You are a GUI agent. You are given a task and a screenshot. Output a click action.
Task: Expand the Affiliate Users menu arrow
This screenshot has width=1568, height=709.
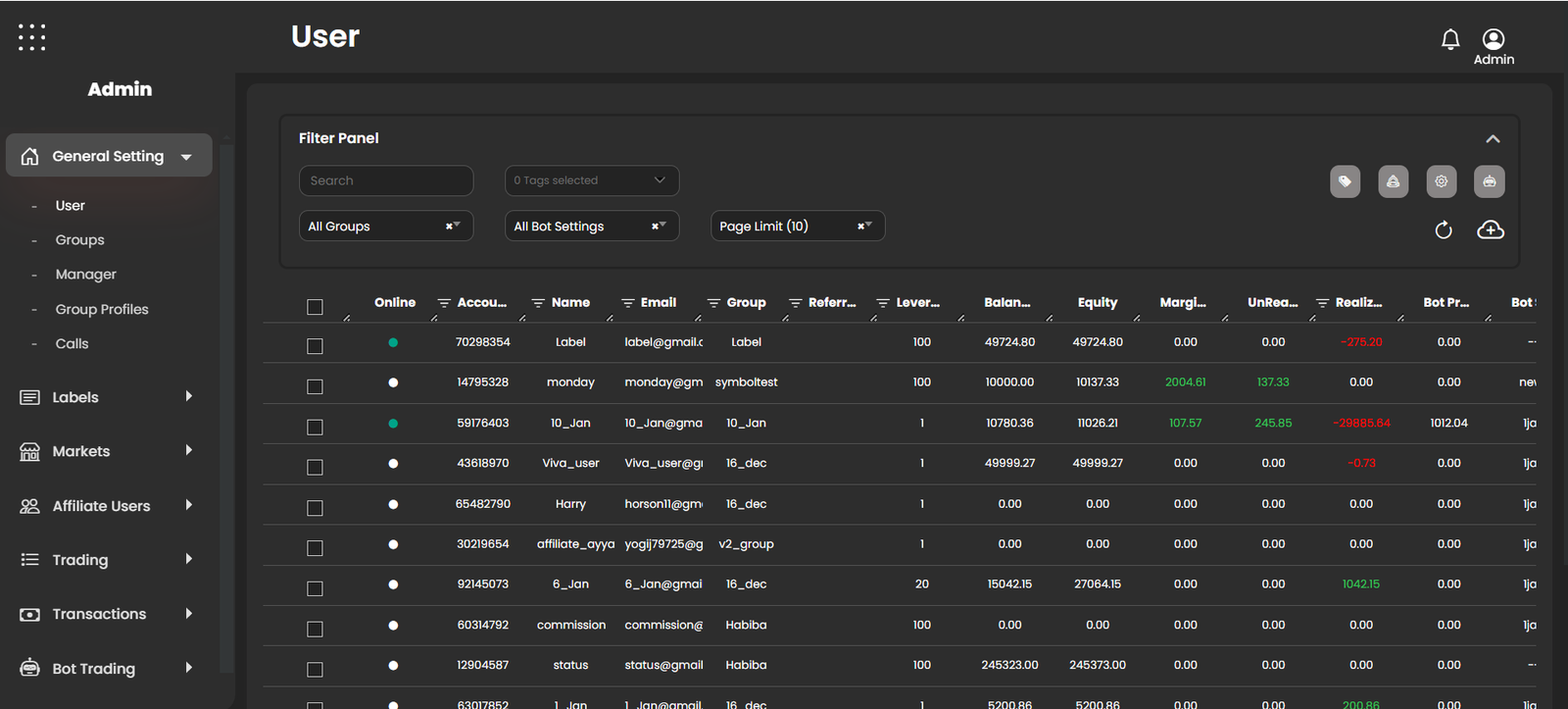coord(189,505)
